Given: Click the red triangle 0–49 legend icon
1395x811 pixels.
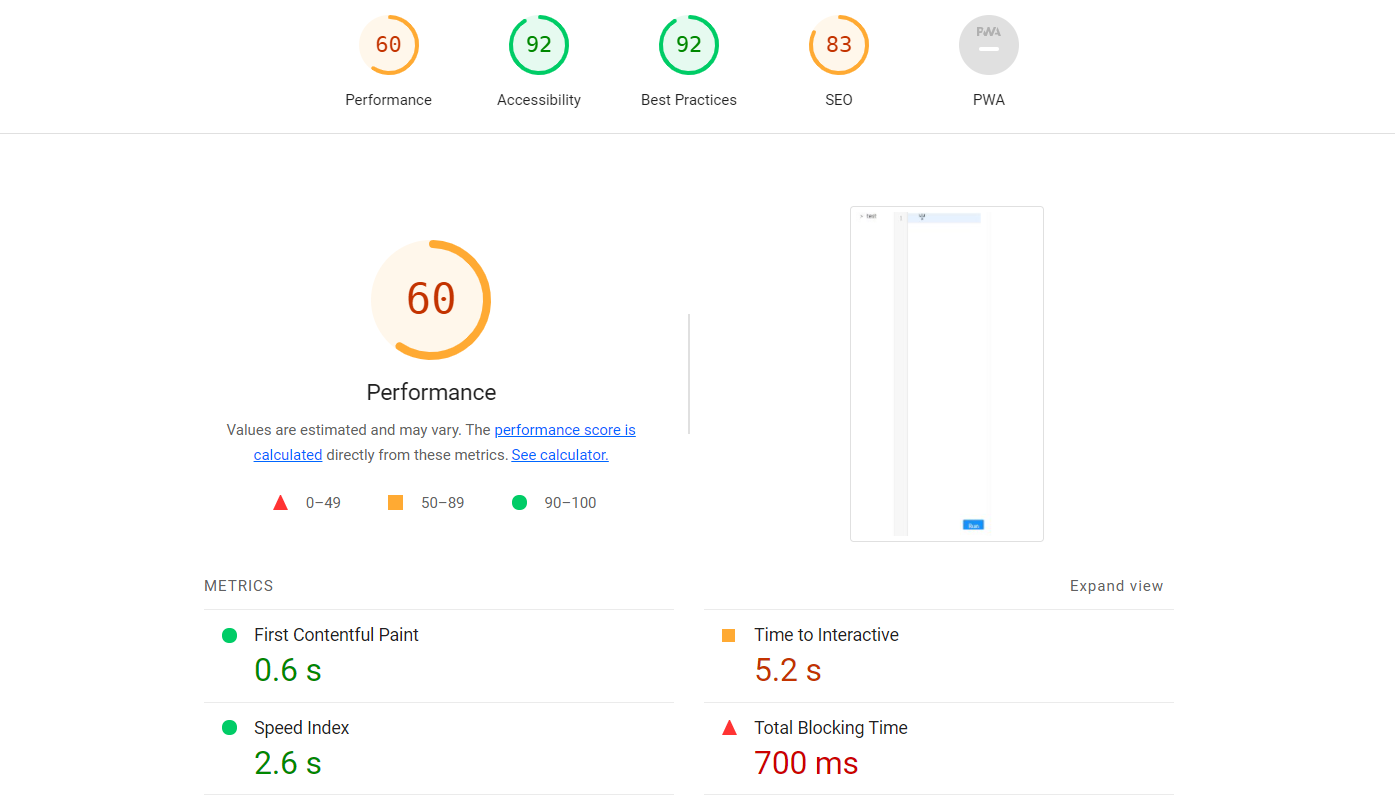Looking at the screenshot, I should pyautogui.click(x=280, y=503).
